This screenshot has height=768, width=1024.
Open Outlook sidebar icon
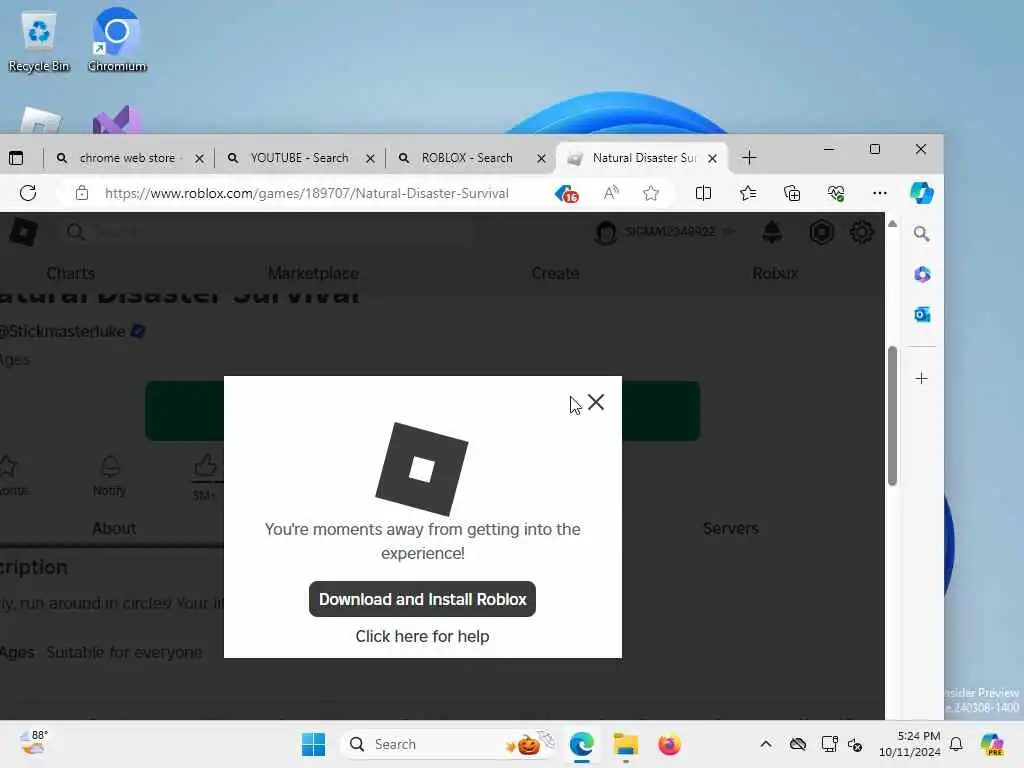921,315
